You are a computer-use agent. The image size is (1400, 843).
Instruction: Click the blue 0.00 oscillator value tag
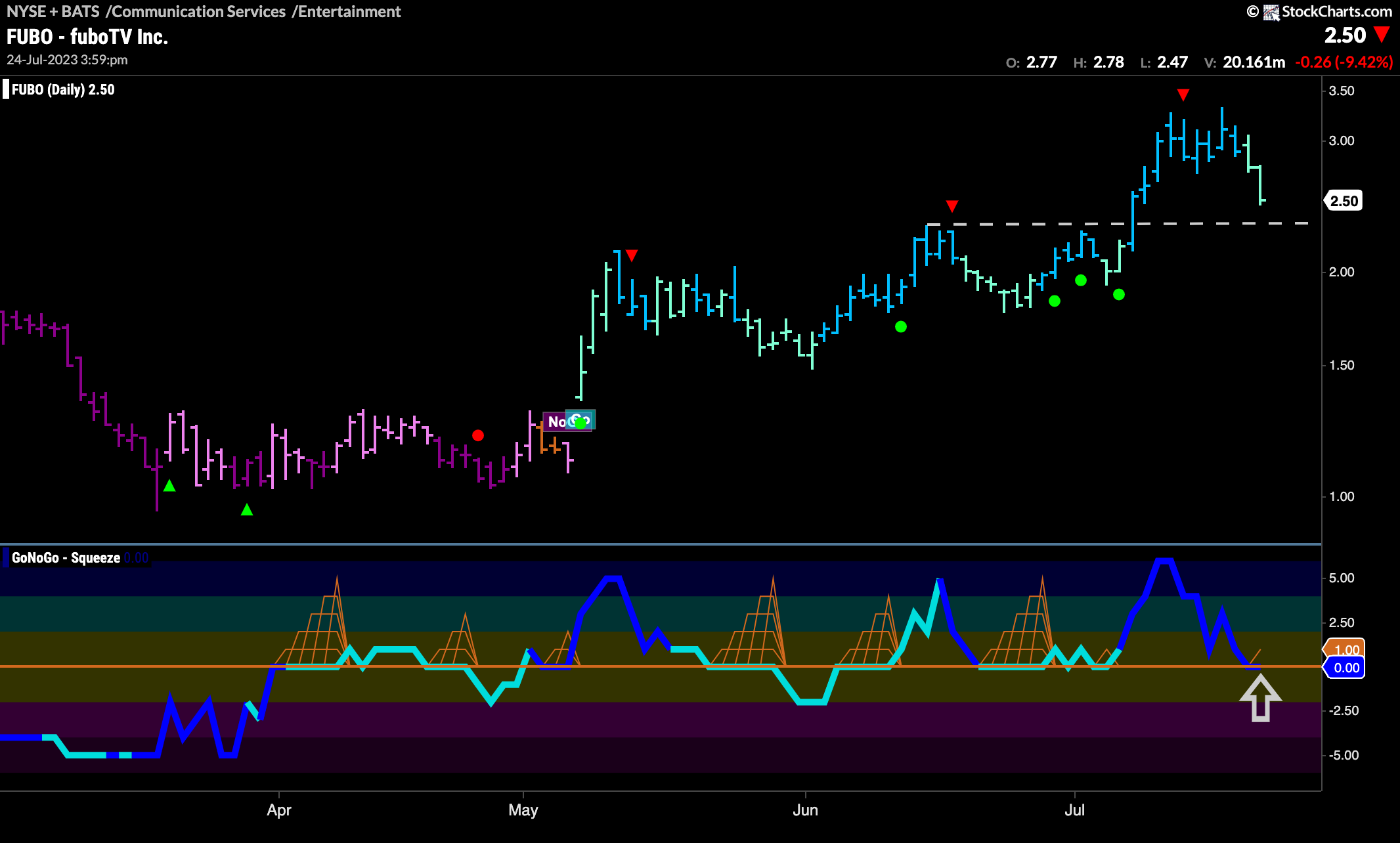(1345, 668)
